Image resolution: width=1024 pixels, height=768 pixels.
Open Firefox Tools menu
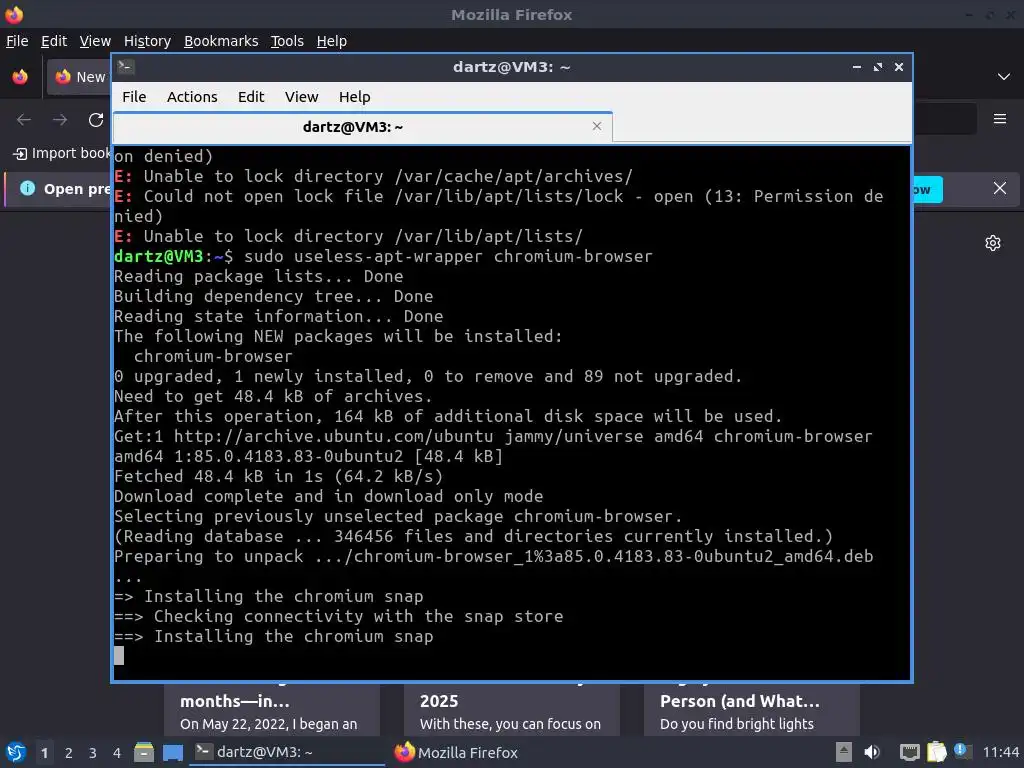(x=287, y=41)
